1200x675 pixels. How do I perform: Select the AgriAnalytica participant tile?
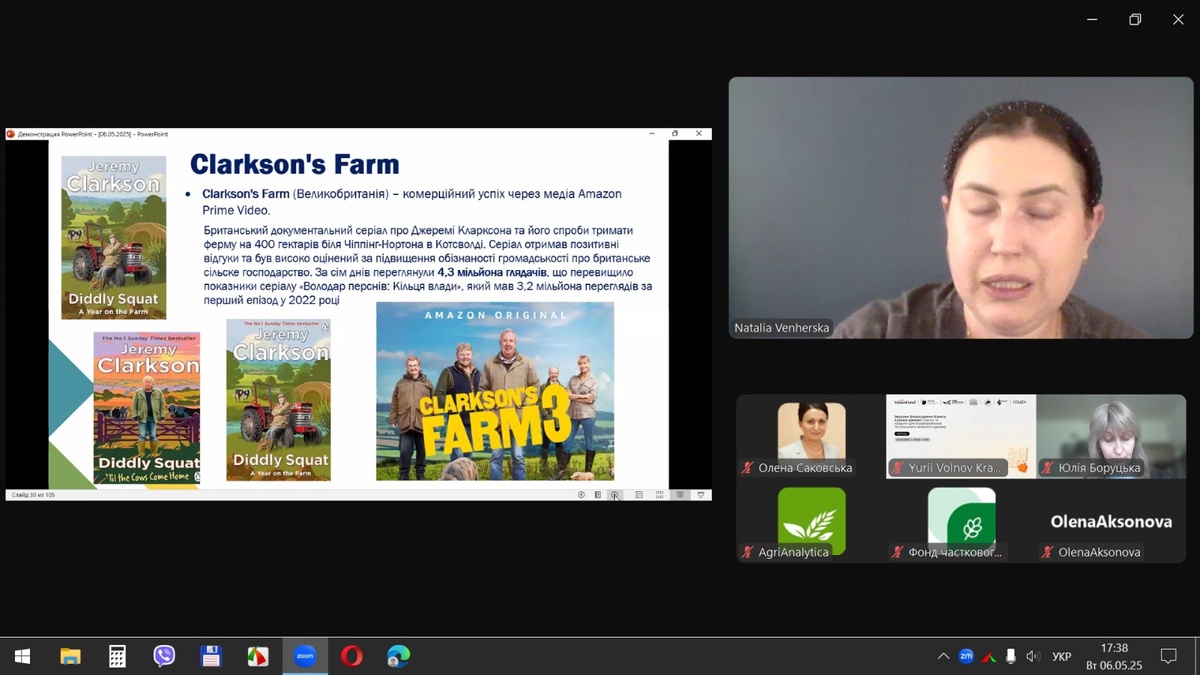tap(811, 521)
